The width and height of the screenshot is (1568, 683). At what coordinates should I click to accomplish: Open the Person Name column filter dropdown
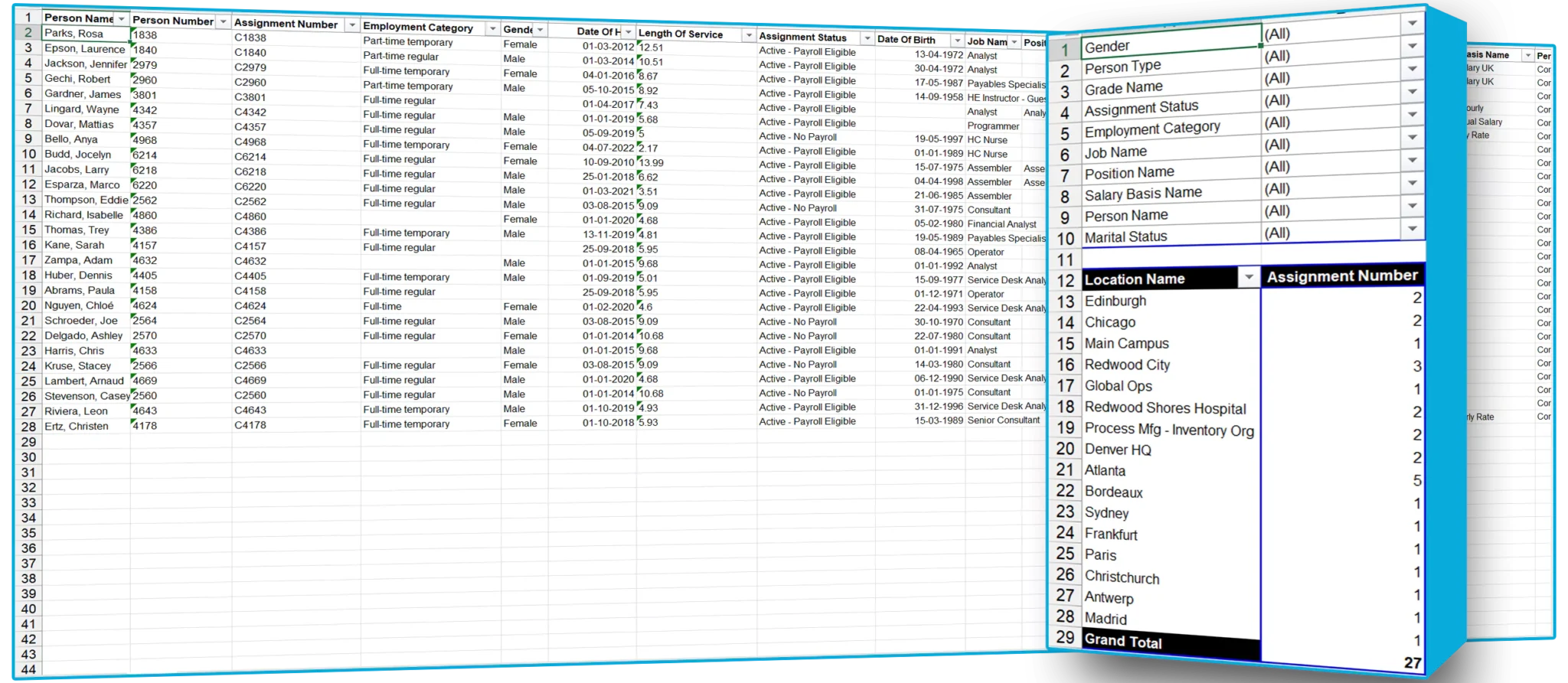pyautogui.click(x=121, y=18)
